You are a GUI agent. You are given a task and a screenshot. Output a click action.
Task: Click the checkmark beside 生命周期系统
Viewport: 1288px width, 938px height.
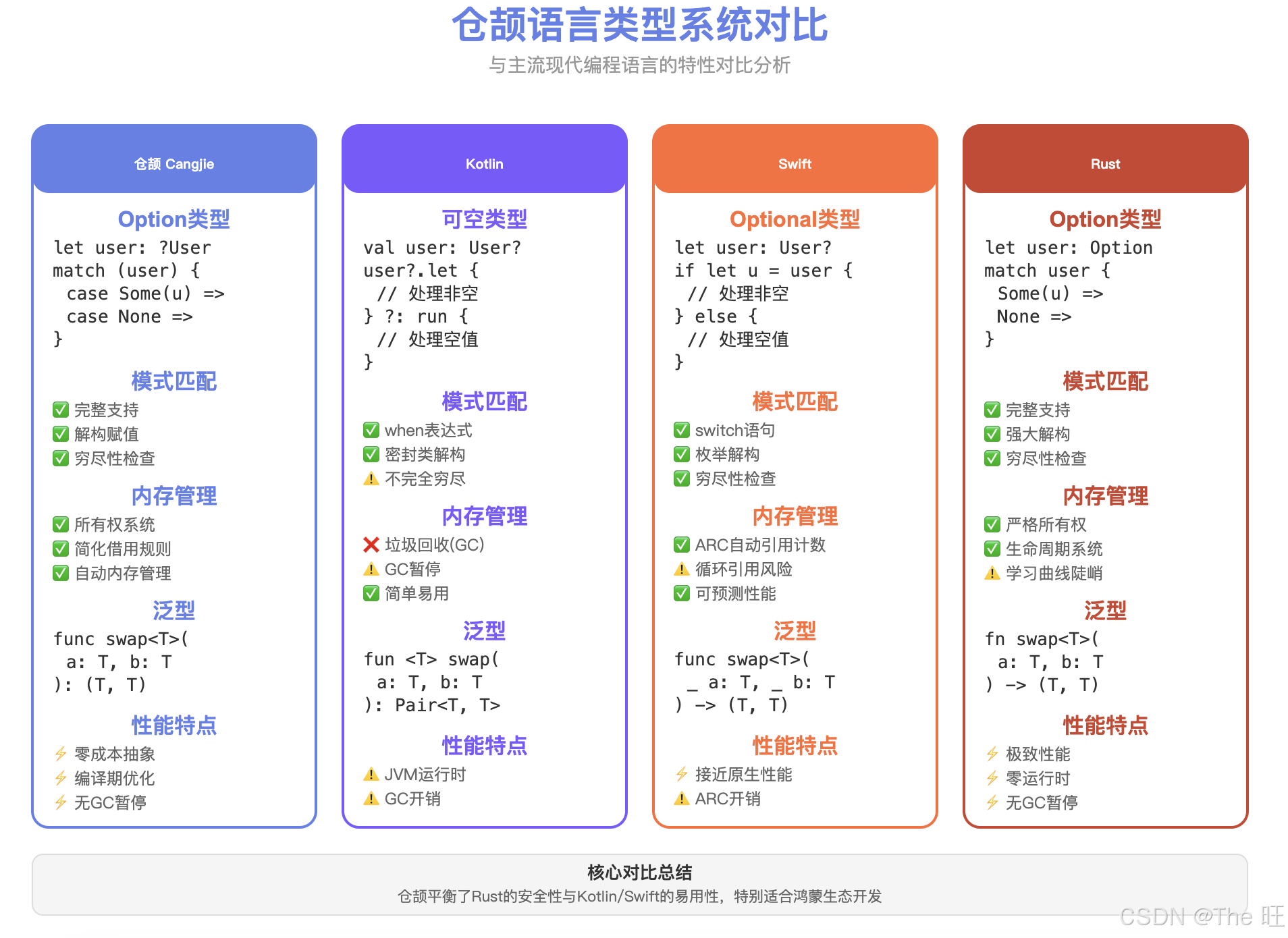point(992,549)
